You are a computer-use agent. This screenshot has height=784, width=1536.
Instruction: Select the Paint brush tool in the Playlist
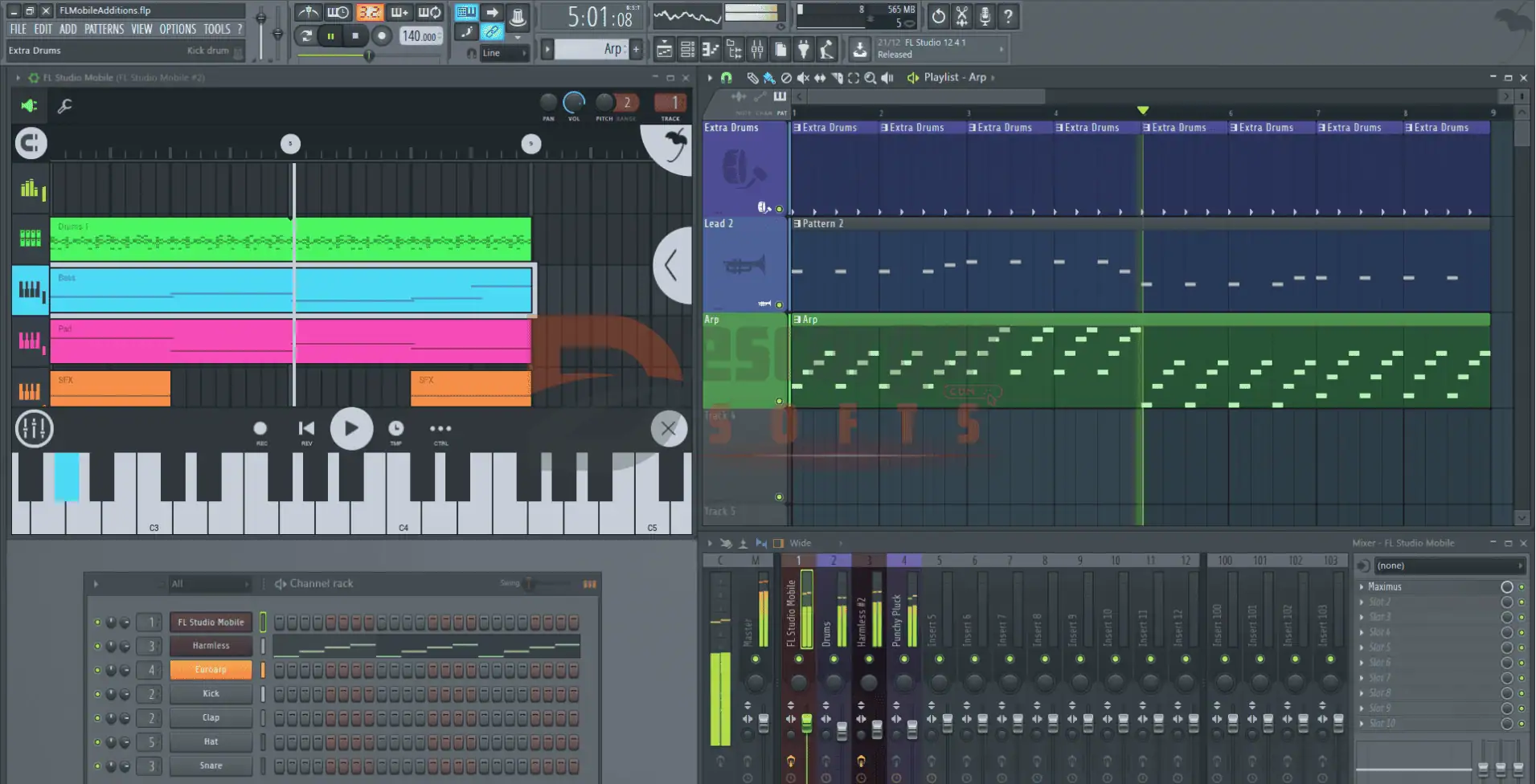click(769, 78)
